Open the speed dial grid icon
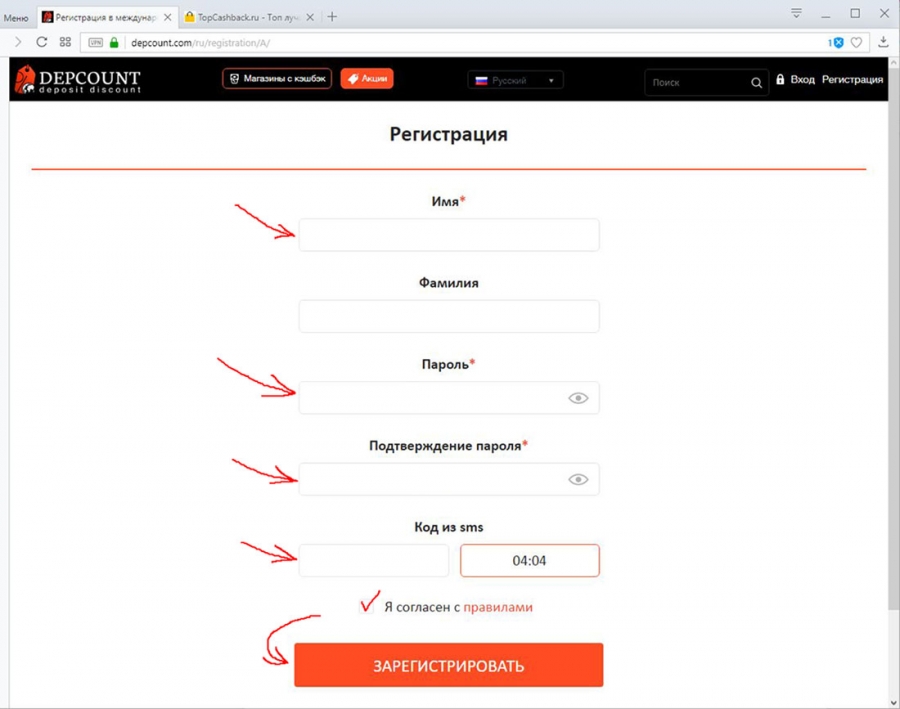900x709 pixels. [x=65, y=42]
